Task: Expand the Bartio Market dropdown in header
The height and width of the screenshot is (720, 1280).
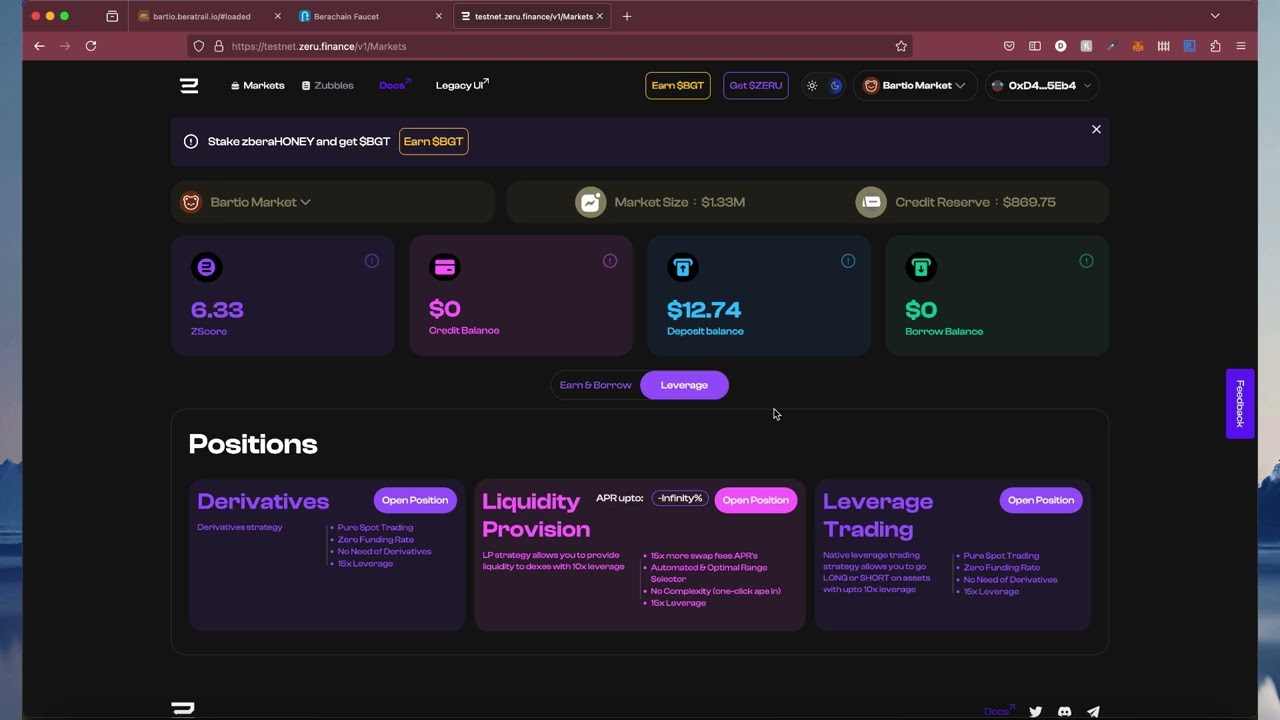Action: point(915,86)
